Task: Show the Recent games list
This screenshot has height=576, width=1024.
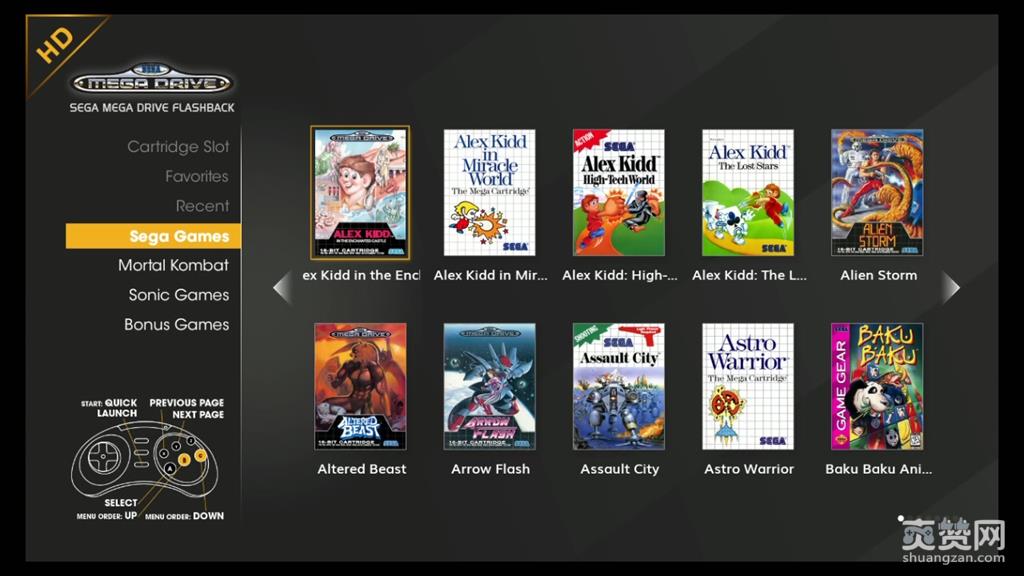Action: [202, 206]
